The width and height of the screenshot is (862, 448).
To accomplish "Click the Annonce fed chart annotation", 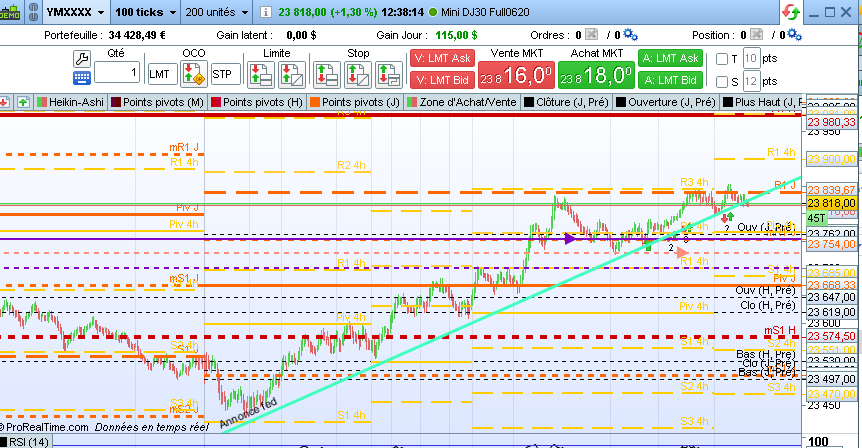I will [x=248, y=413].
